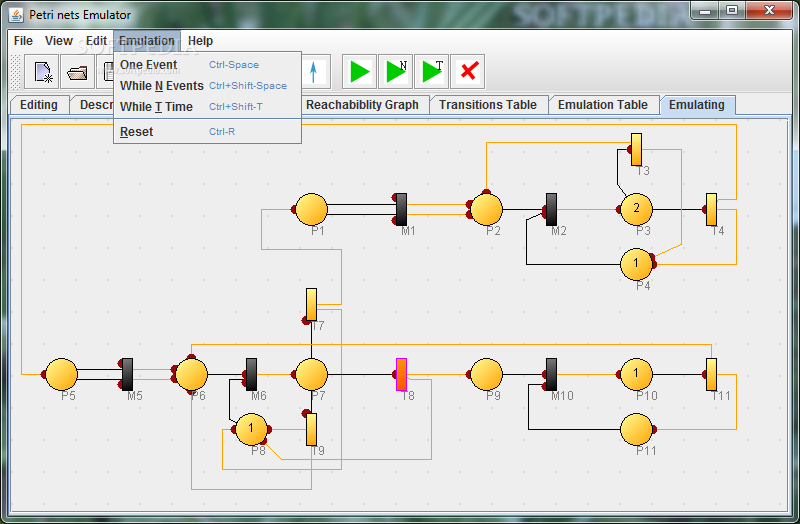Image resolution: width=800 pixels, height=524 pixels.
Task: Click the yellow transition T9
Action: point(311,430)
